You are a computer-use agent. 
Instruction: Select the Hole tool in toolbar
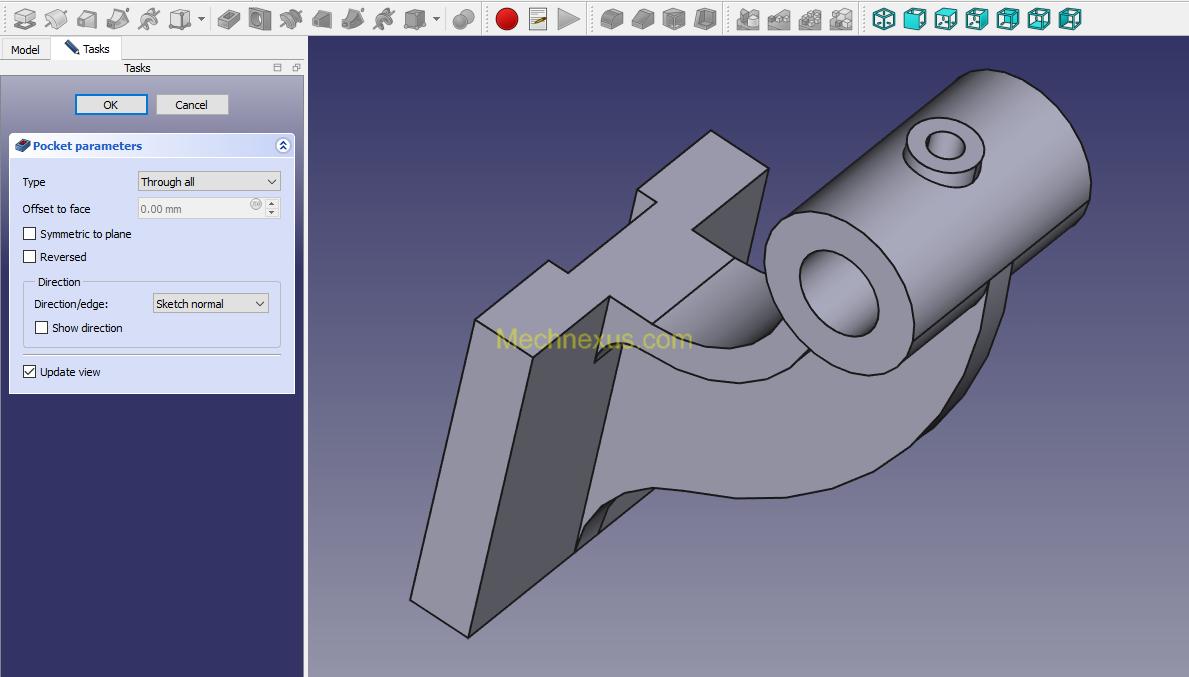tap(260, 19)
